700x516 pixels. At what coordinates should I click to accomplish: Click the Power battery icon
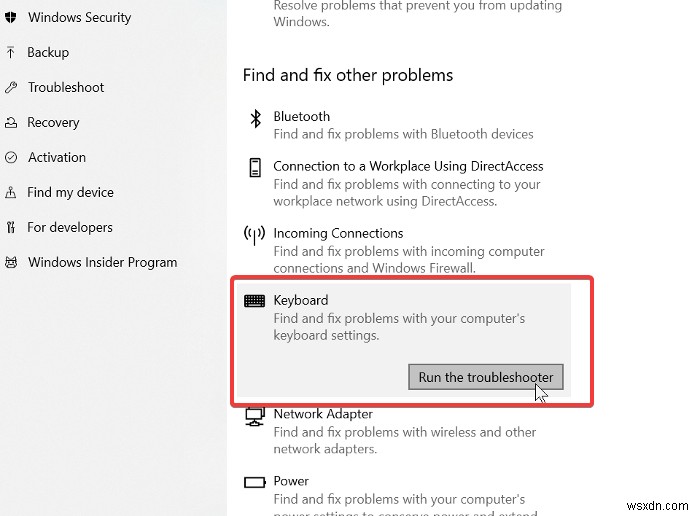point(255,482)
